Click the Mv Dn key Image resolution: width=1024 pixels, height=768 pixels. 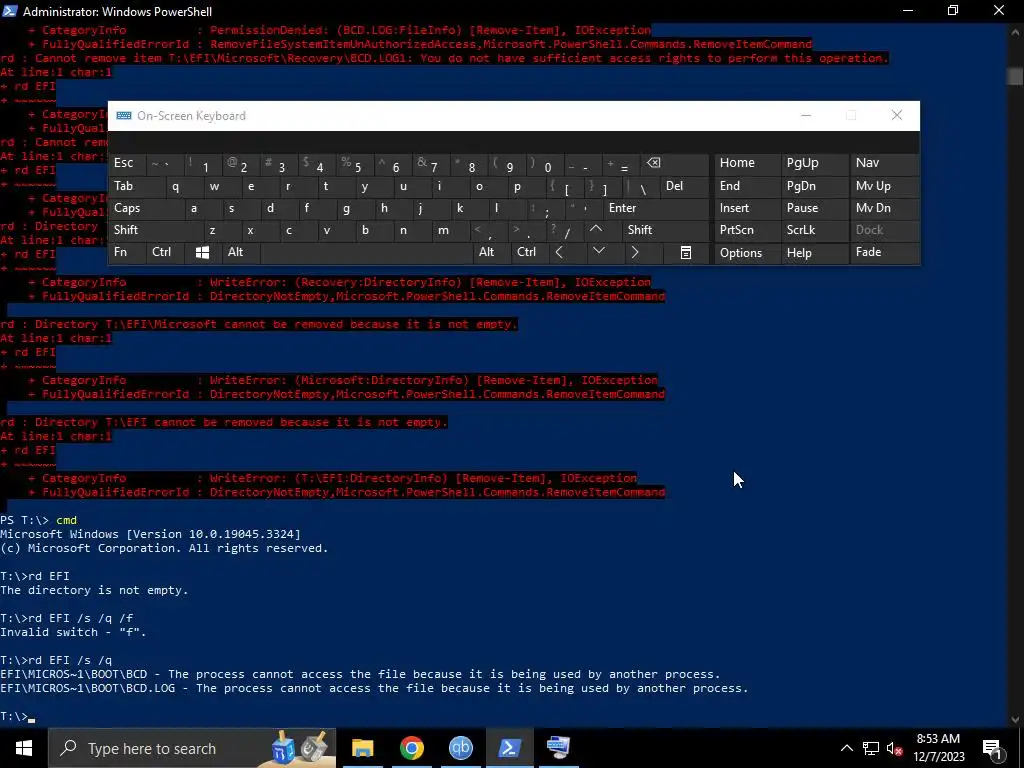884,208
